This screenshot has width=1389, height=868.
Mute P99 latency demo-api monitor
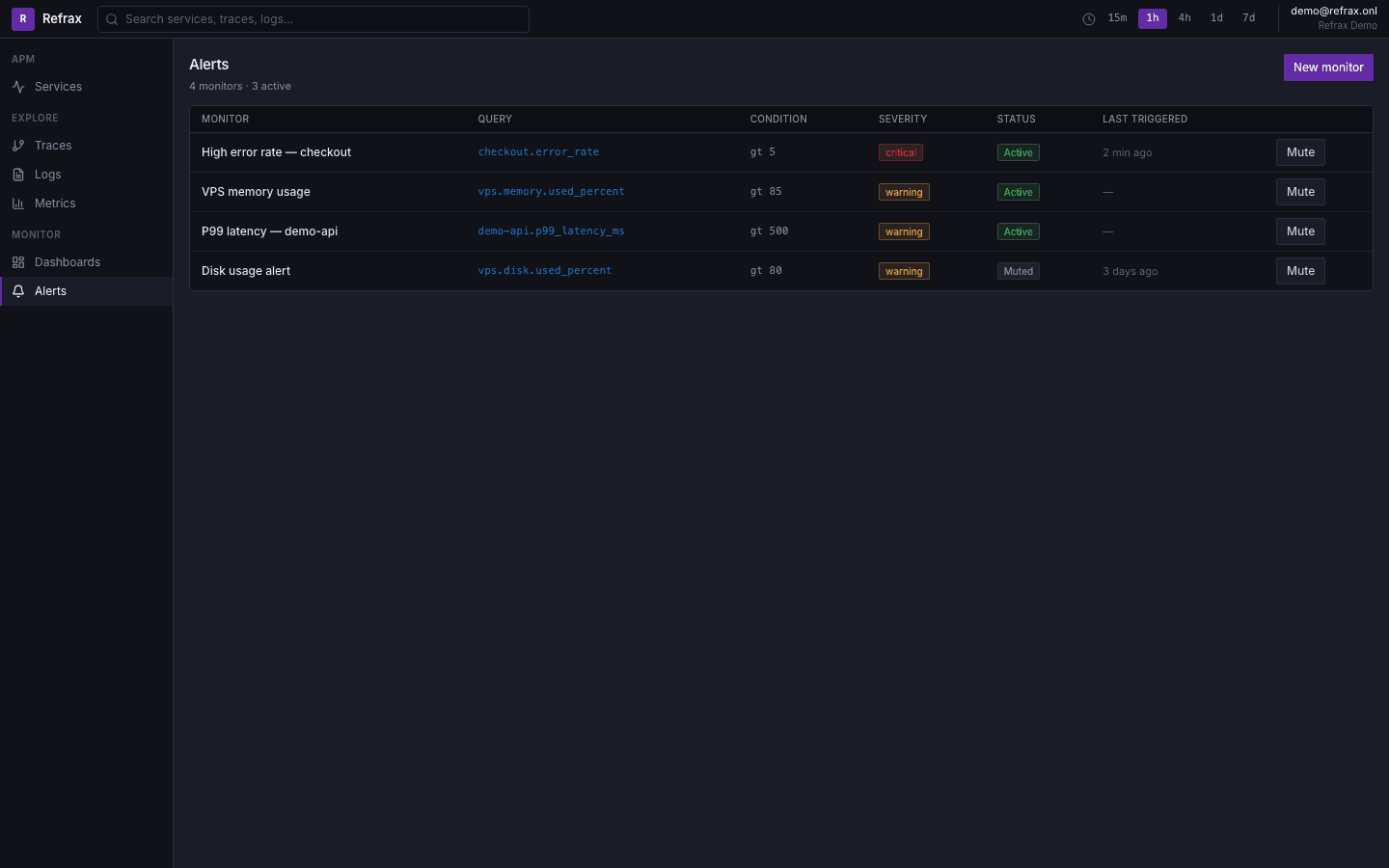(1300, 231)
